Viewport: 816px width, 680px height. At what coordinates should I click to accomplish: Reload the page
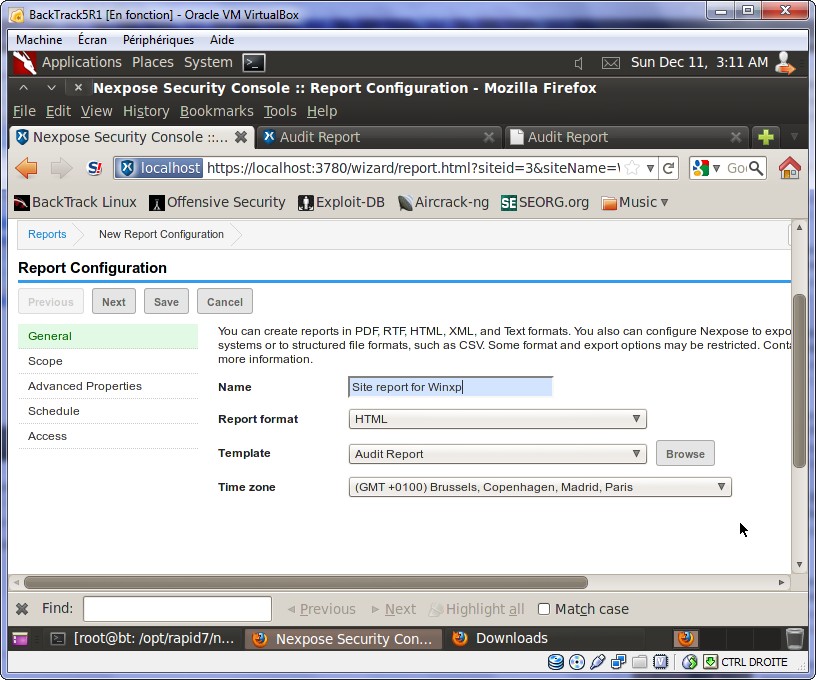(x=668, y=168)
